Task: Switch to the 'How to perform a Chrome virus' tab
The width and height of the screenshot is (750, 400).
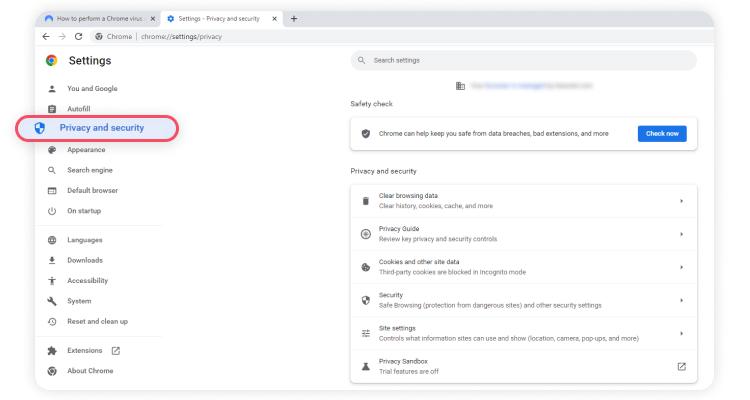Action: point(99,19)
